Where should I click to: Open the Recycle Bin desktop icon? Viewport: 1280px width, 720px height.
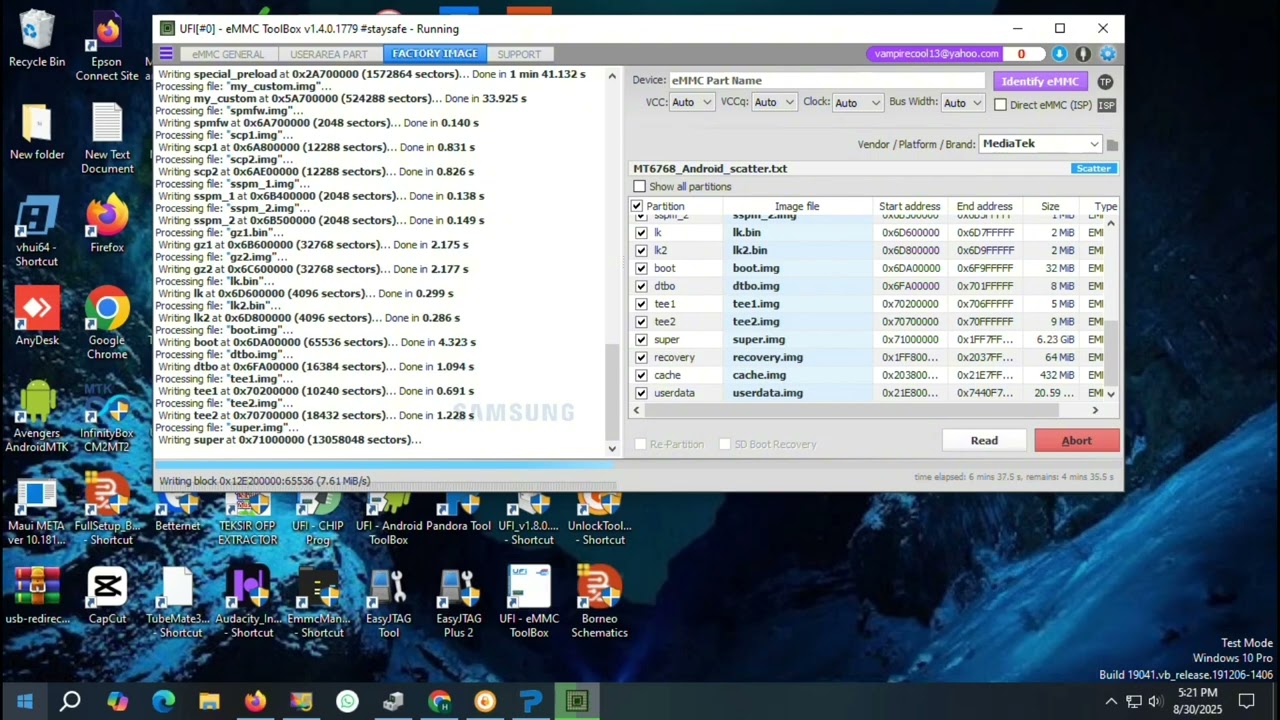pos(37,40)
